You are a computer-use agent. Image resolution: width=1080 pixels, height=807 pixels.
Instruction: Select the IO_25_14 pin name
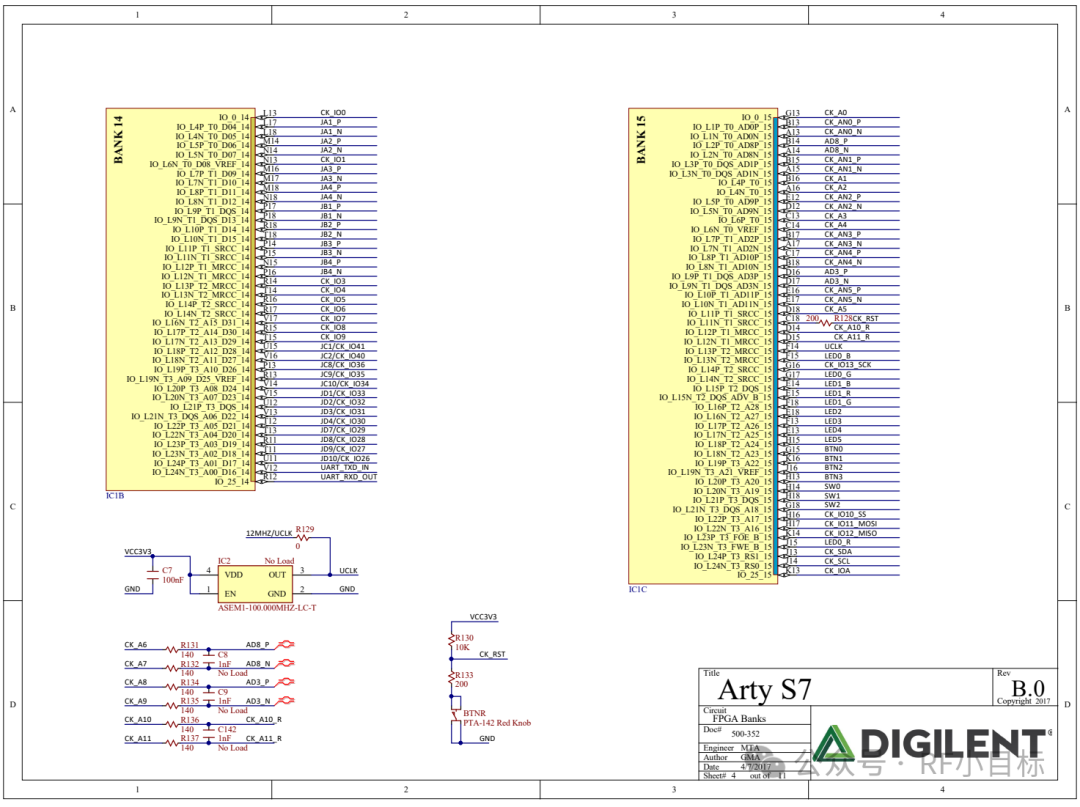click(x=231, y=482)
